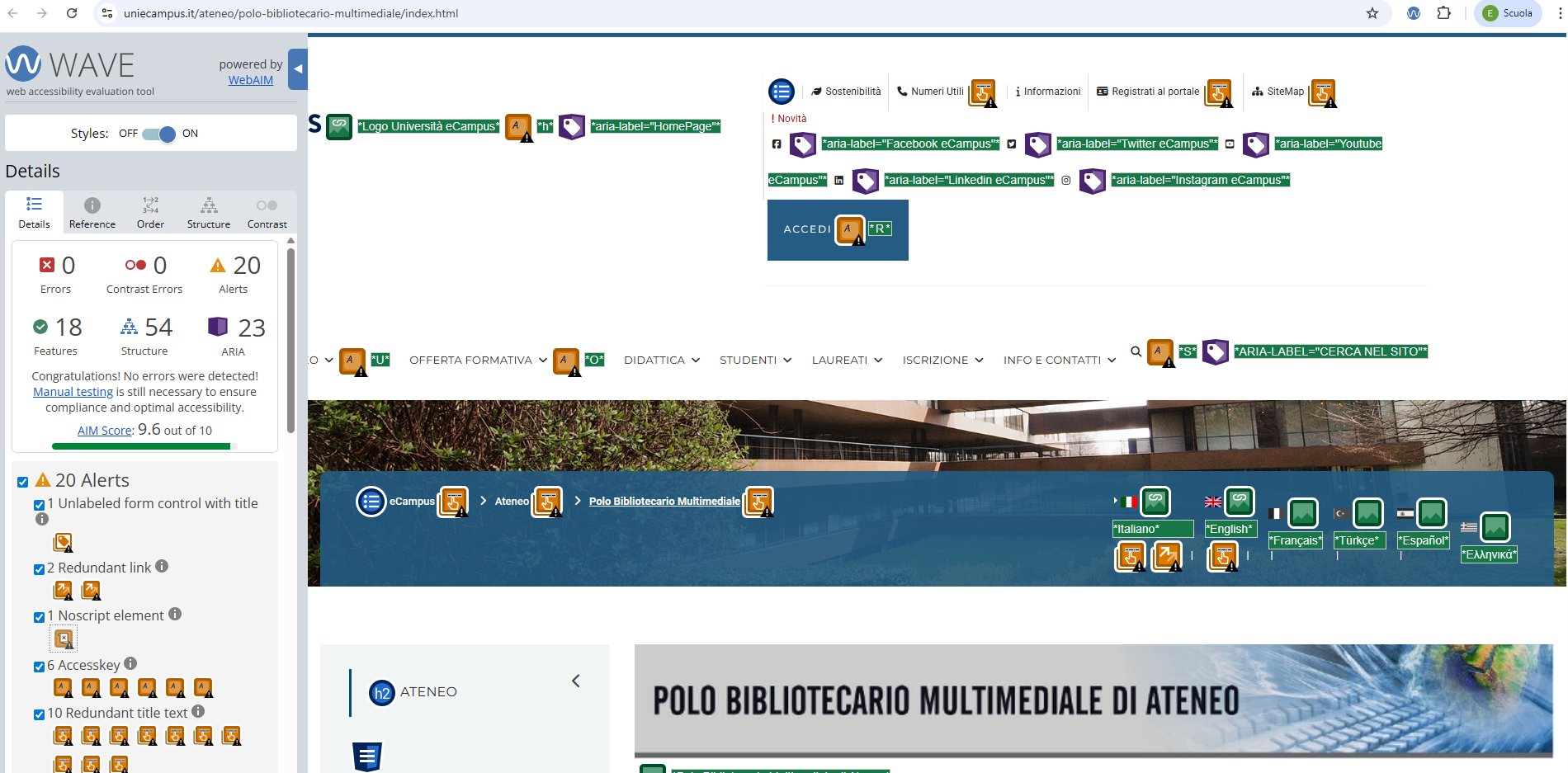Click the search magnifier icon in navigation
This screenshot has height=773, width=1568.
(1136, 351)
